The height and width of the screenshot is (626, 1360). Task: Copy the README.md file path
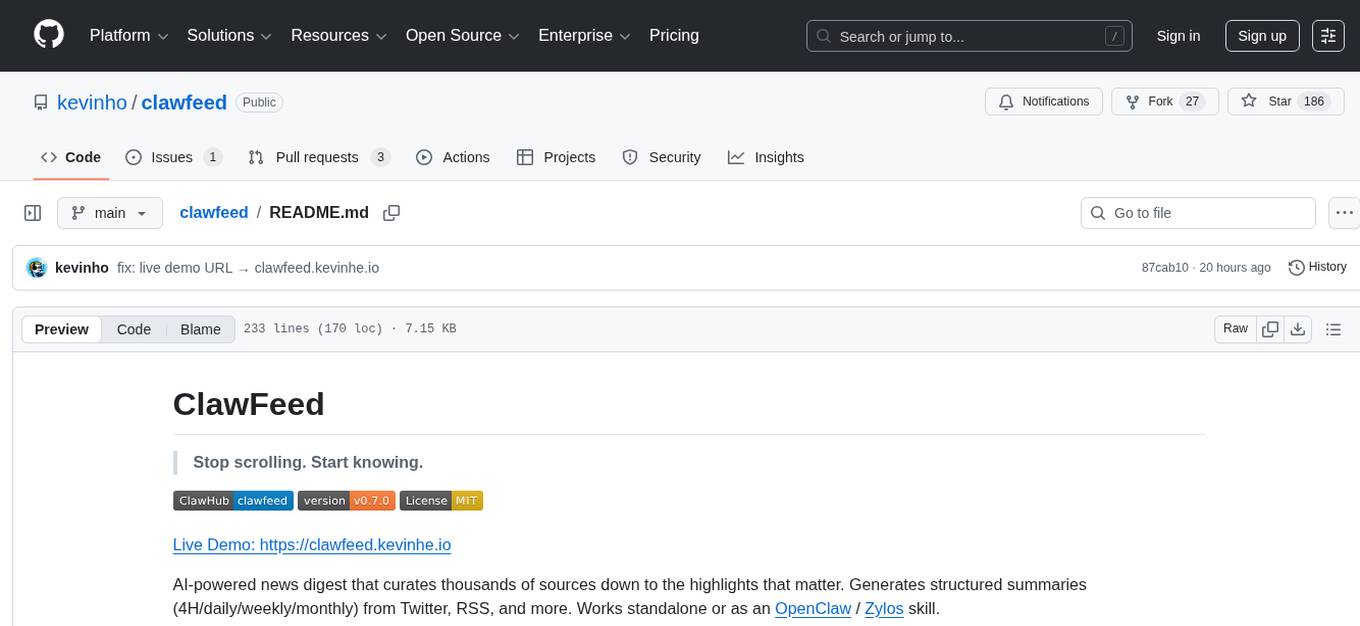pos(392,213)
